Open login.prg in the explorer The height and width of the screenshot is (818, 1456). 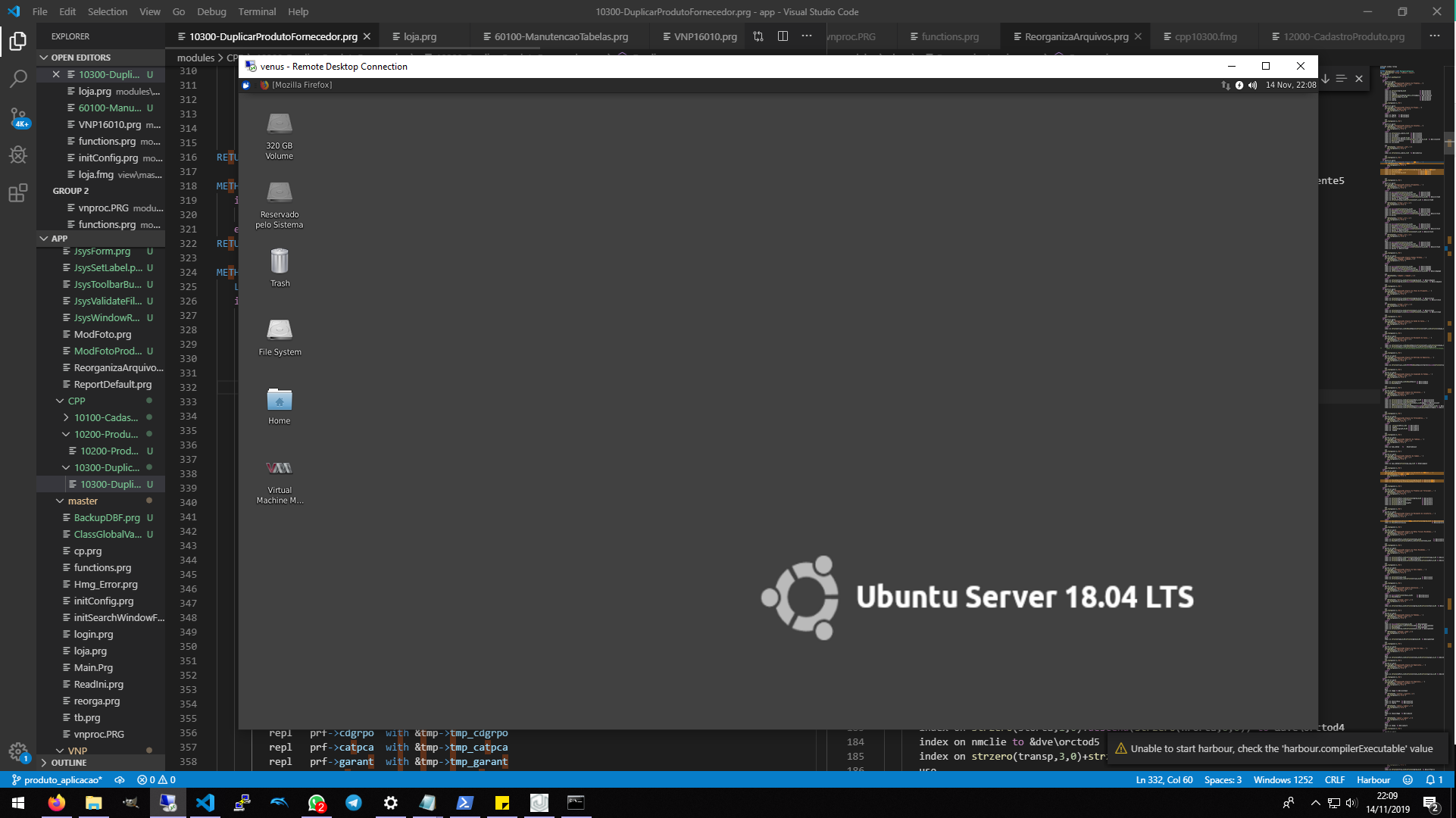93,634
